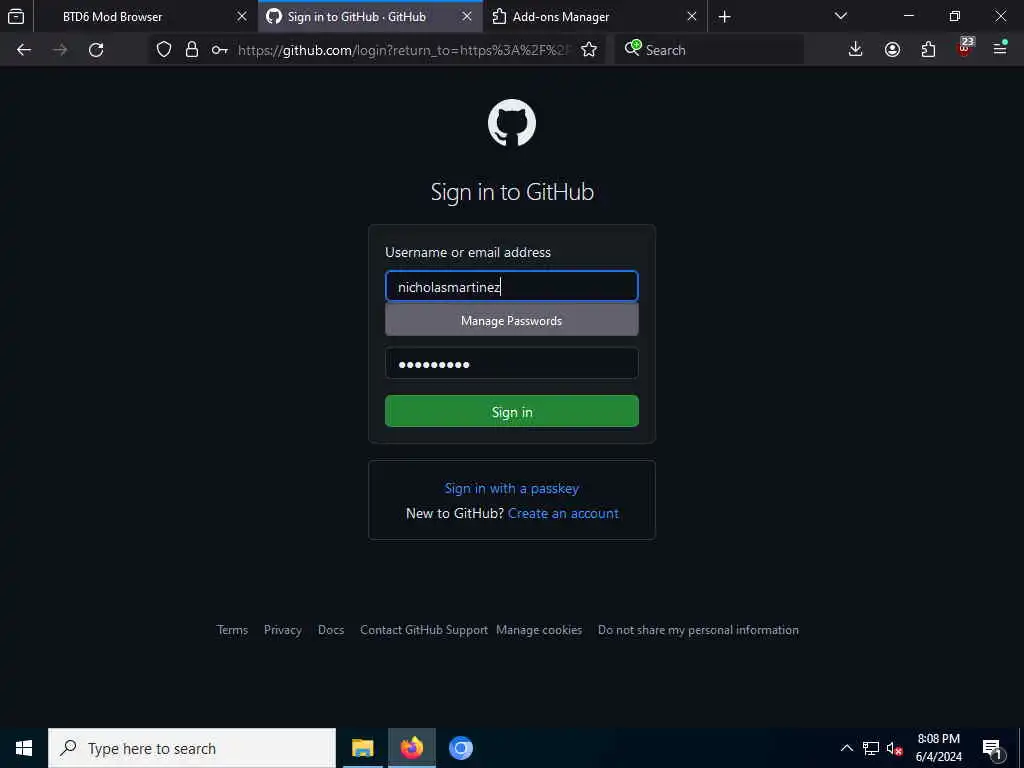Click Sign in with a passkey
The height and width of the screenshot is (768, 1024).
click(511, 488)
